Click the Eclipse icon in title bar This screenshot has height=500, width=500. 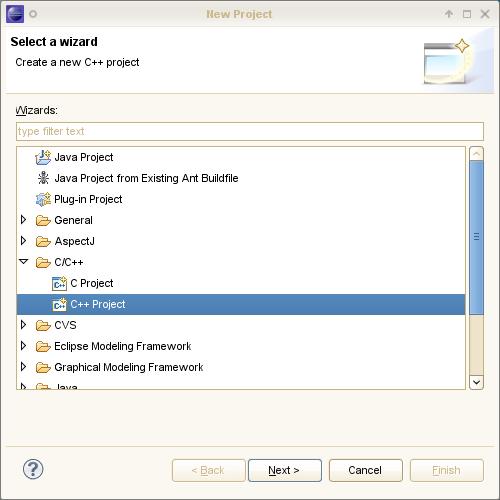click(15, 14)
